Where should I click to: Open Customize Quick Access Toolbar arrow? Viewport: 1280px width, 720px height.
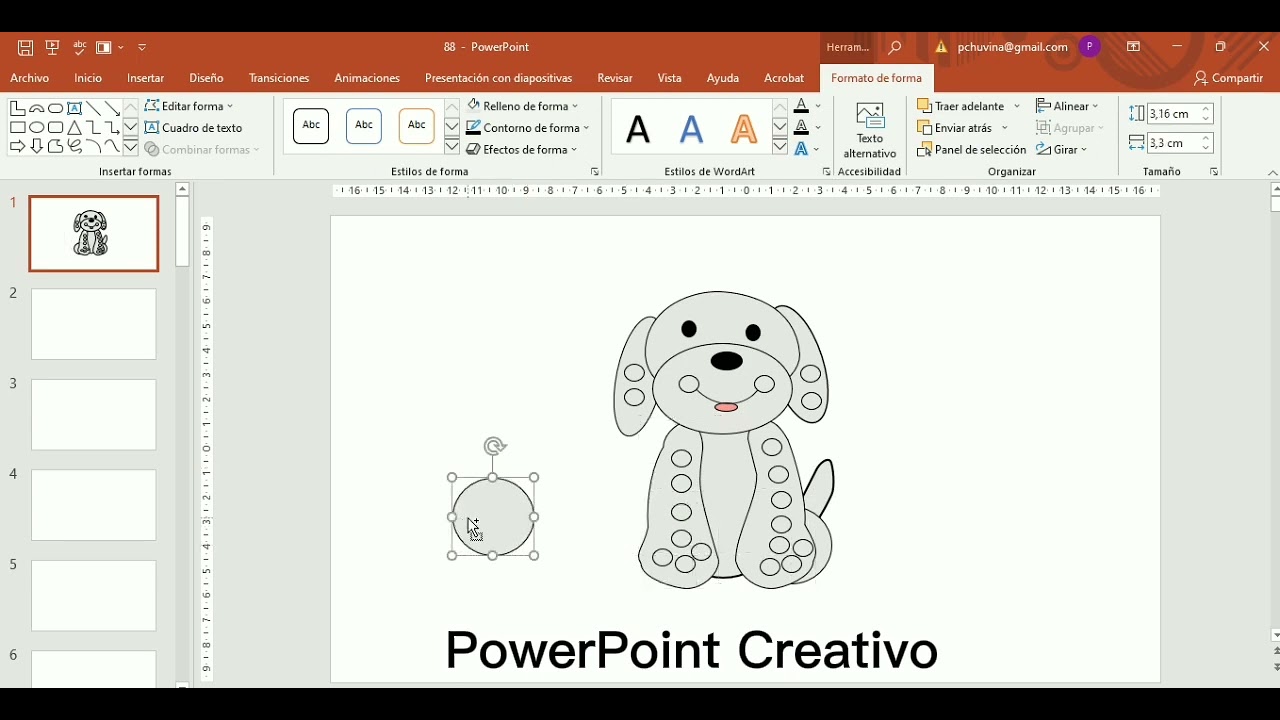pos(143,47)
